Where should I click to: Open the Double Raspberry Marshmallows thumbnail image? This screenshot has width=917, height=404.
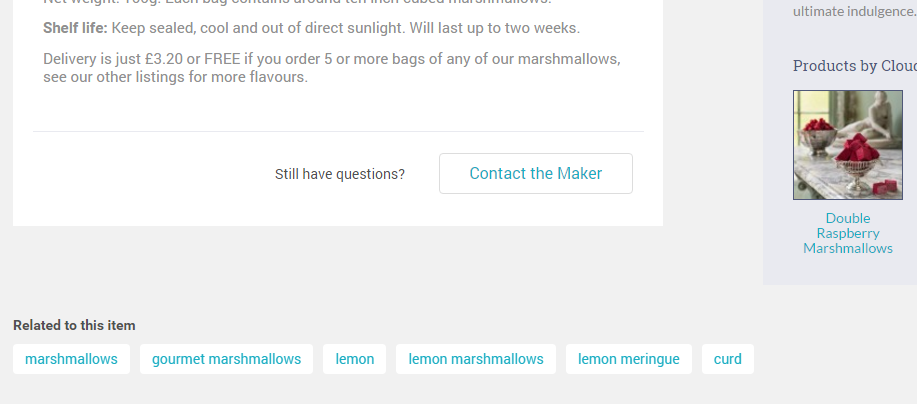(847, 145)
